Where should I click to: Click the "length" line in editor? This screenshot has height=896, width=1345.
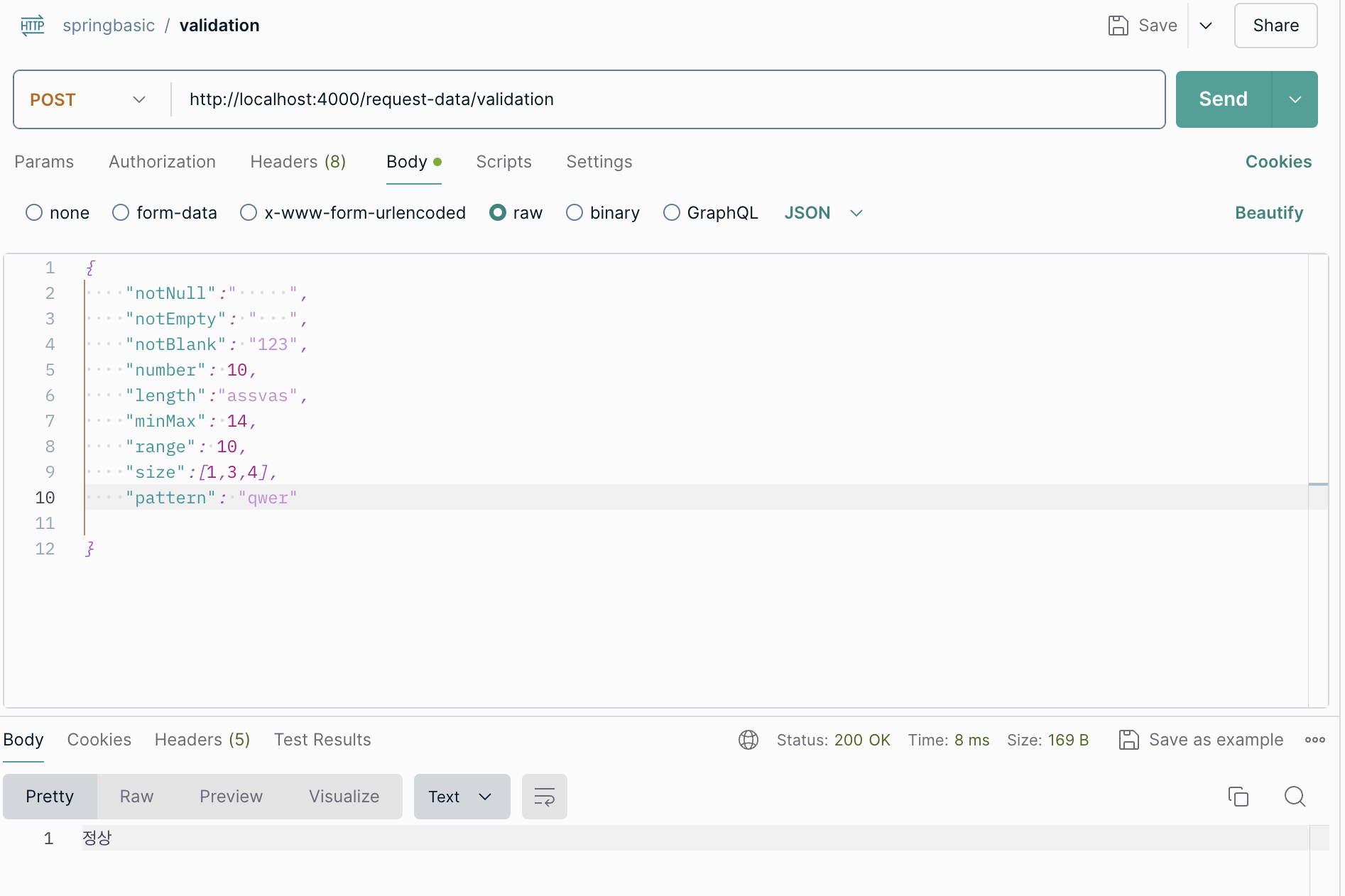click(696, 395)
